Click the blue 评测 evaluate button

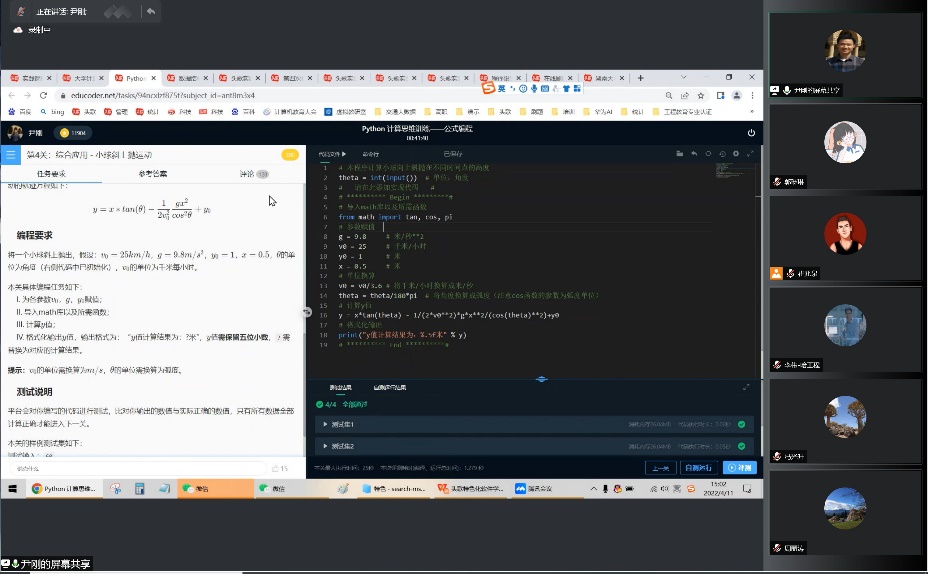740,467
